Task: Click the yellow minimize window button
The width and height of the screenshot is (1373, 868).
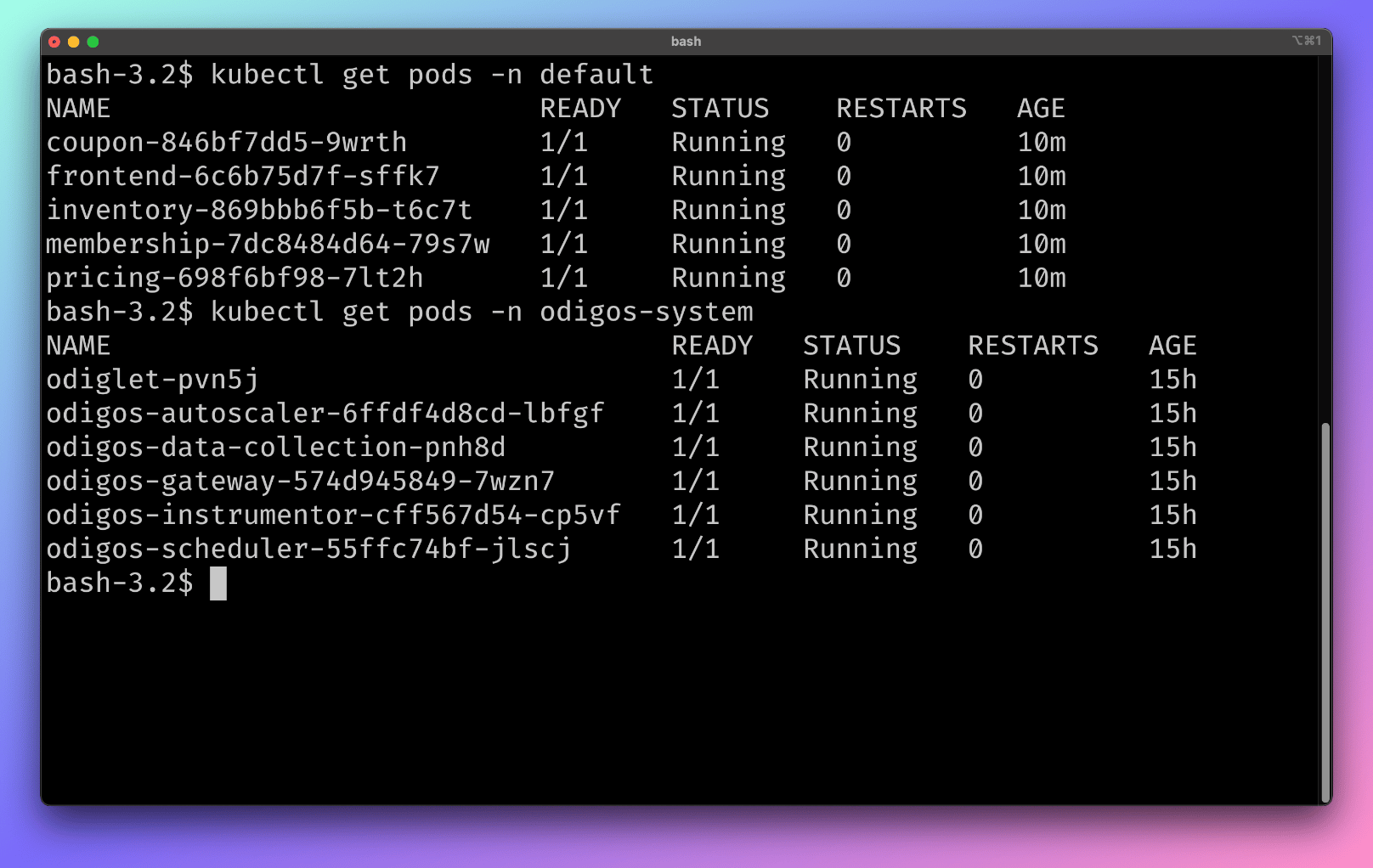Action: point(73,42)
